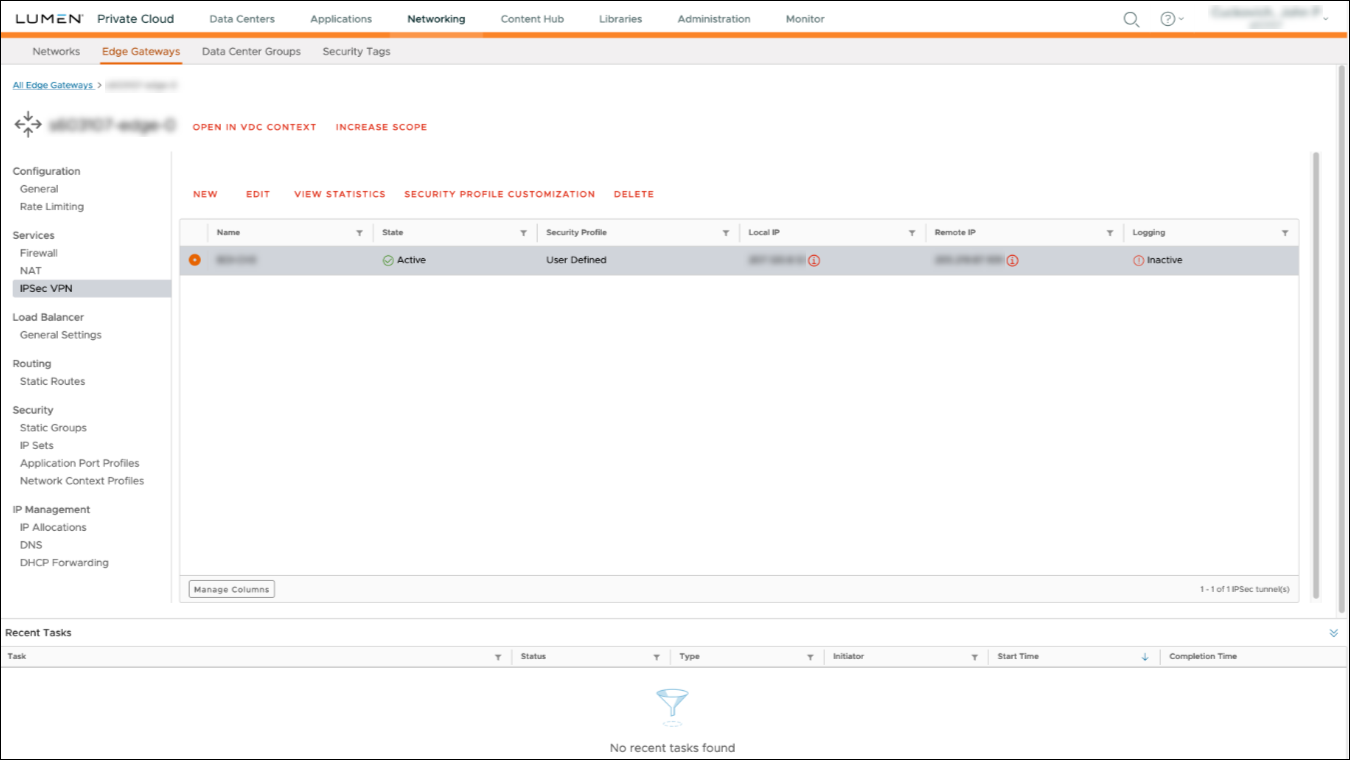Click the Start Time sort arrow
The image size is (1350, 760).
[x=1143, y=656]
